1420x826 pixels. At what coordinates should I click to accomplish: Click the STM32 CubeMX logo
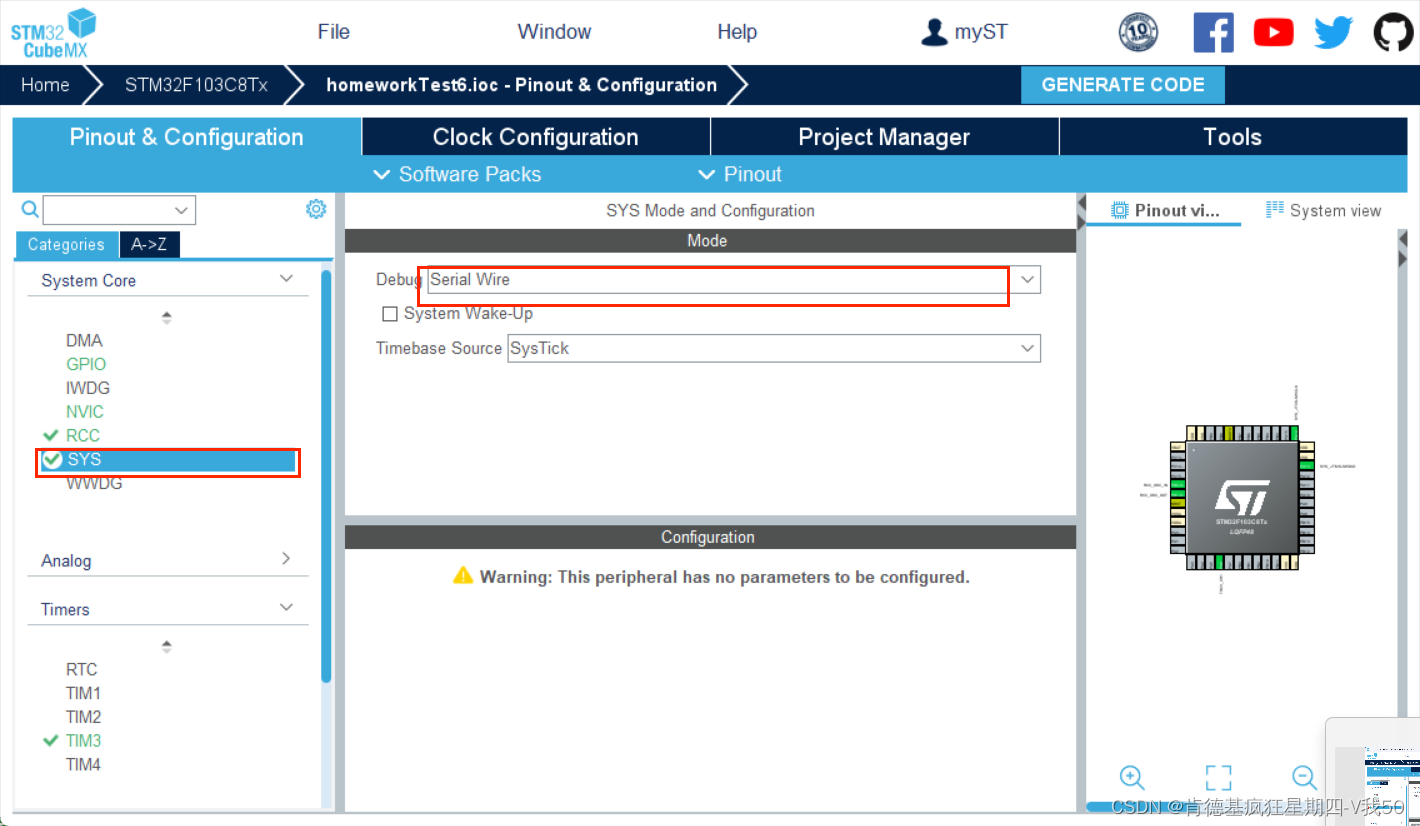coord(54,35)
